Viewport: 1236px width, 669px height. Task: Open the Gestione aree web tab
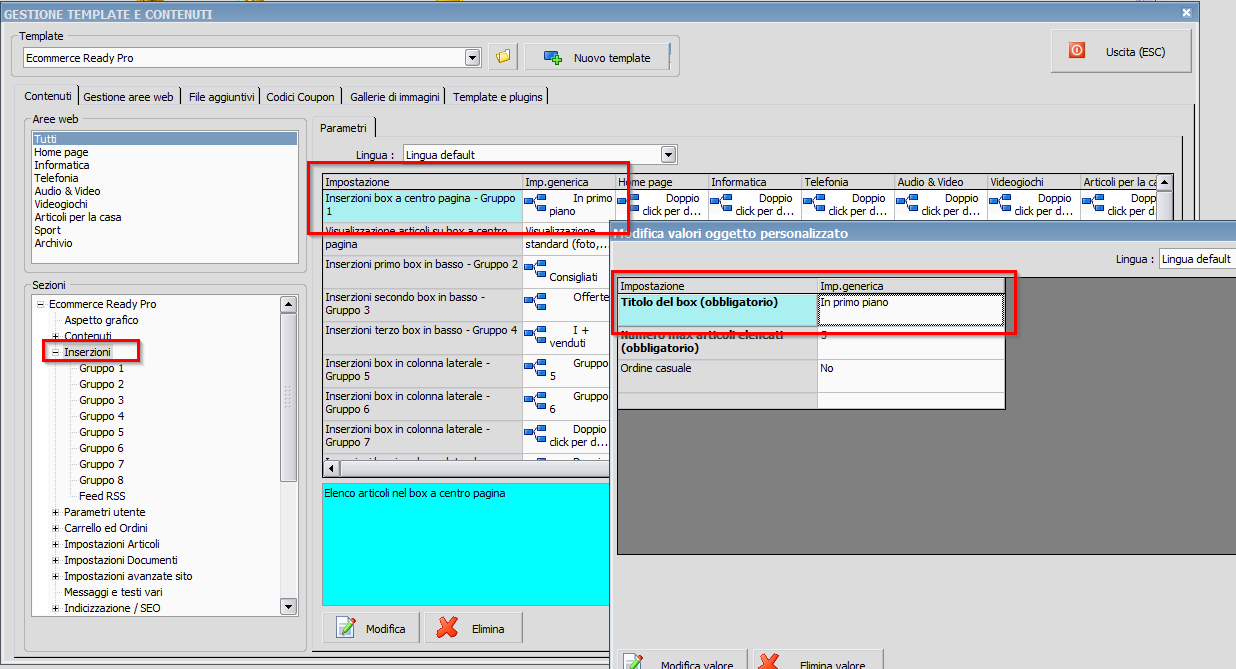coord(128,97)
